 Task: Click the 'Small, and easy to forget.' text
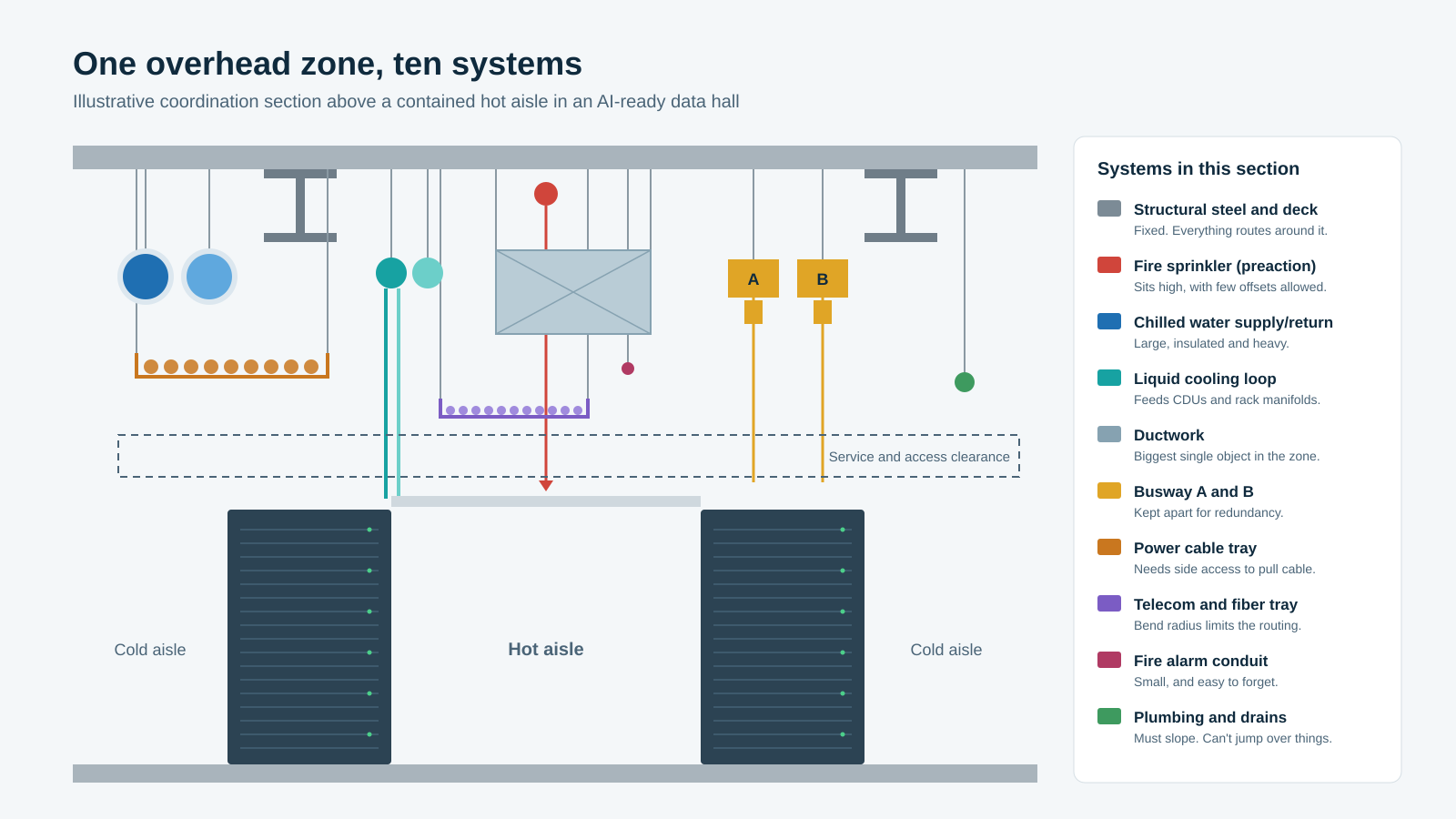point(1206,682)
